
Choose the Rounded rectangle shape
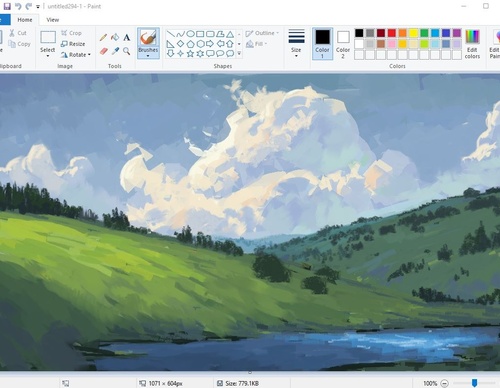pyautogui.click(x=210, y=34)
